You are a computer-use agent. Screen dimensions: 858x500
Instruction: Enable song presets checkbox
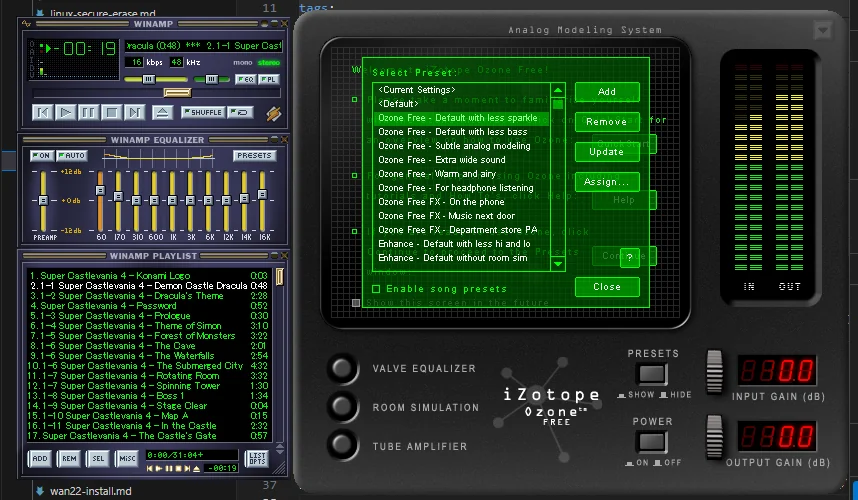(376, 289)
